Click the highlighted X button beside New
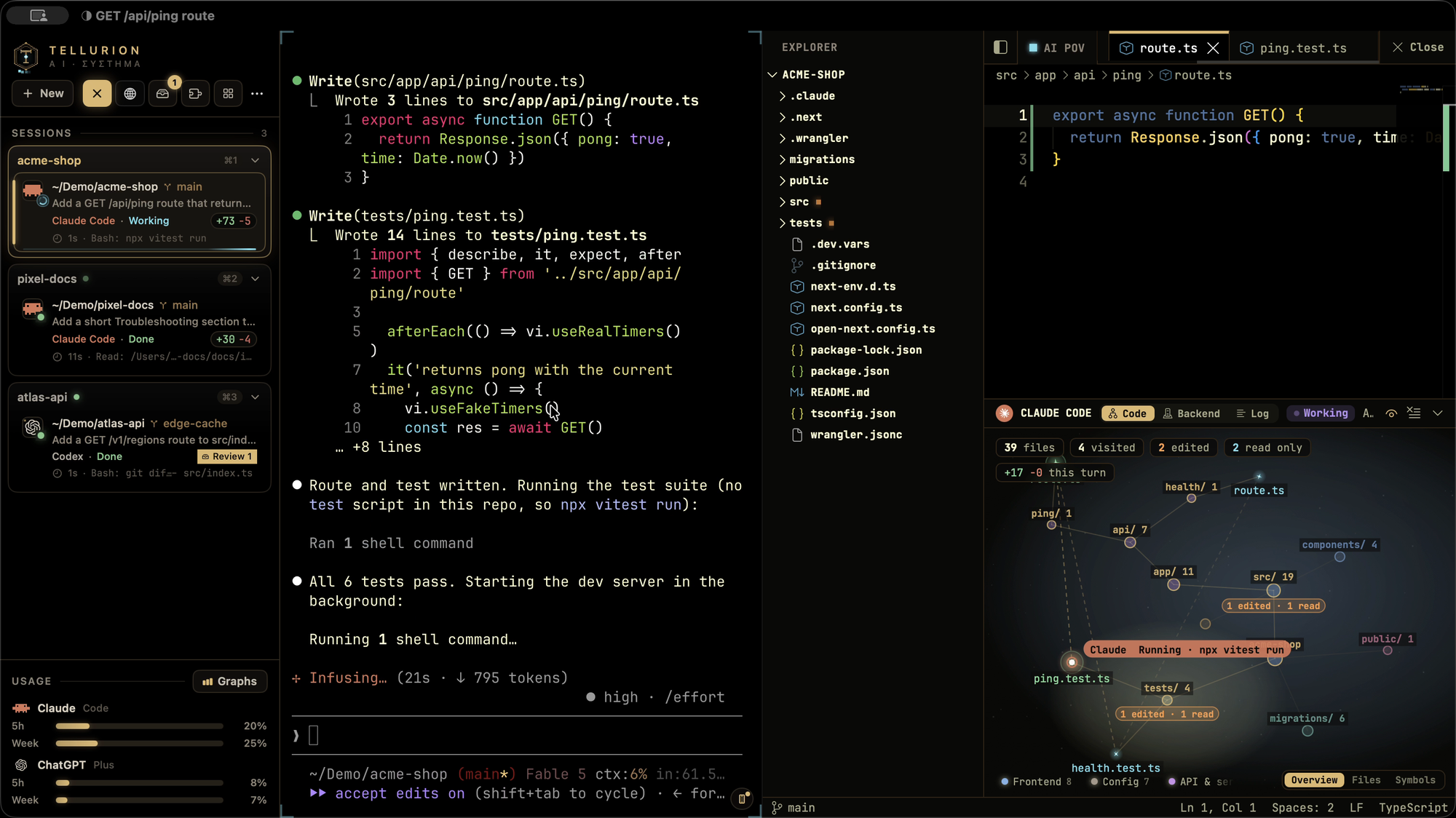 tap(97, 93)
